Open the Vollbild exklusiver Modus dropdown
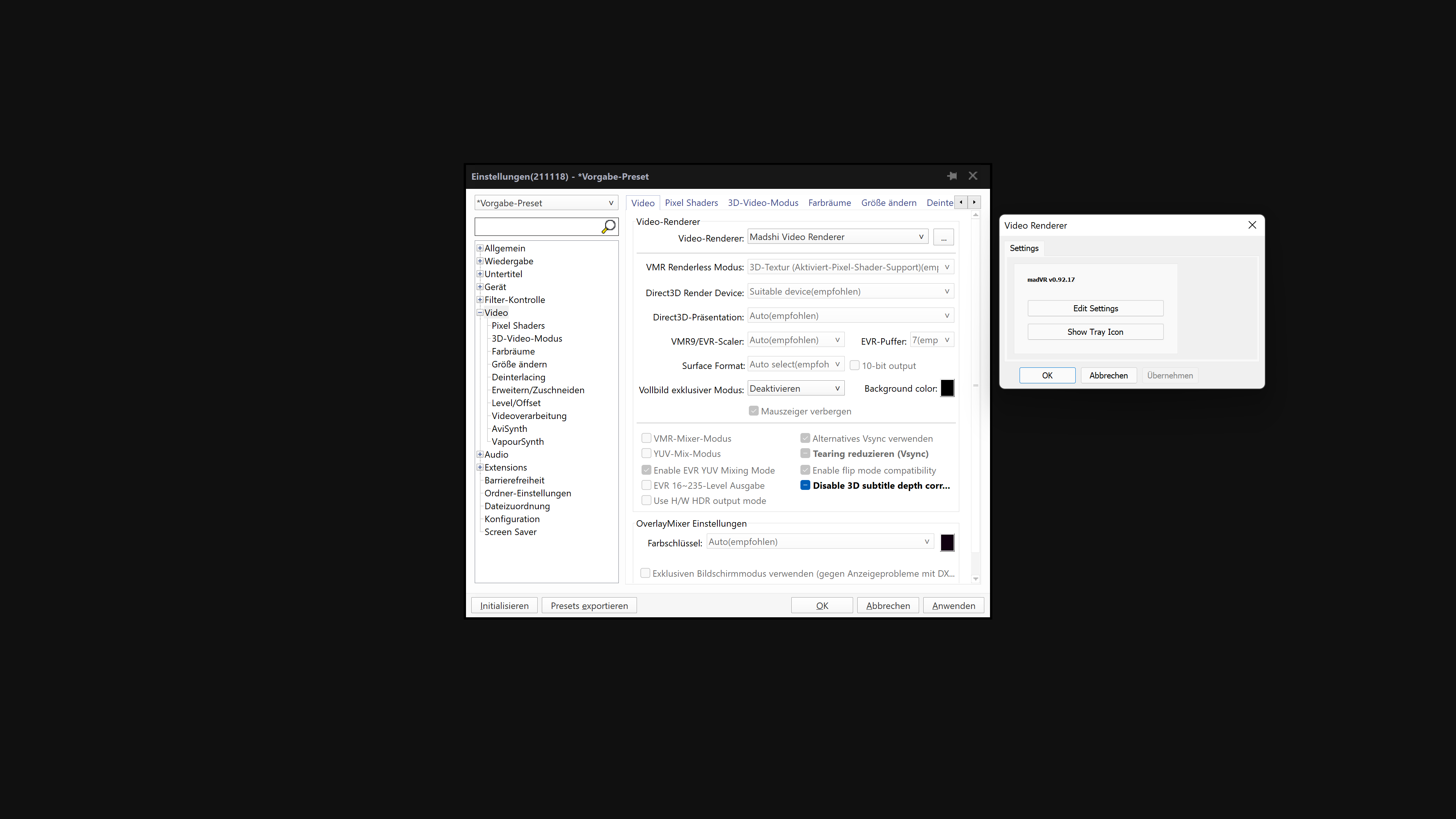This screenshot has height=819, width=1456. [795, 389]
